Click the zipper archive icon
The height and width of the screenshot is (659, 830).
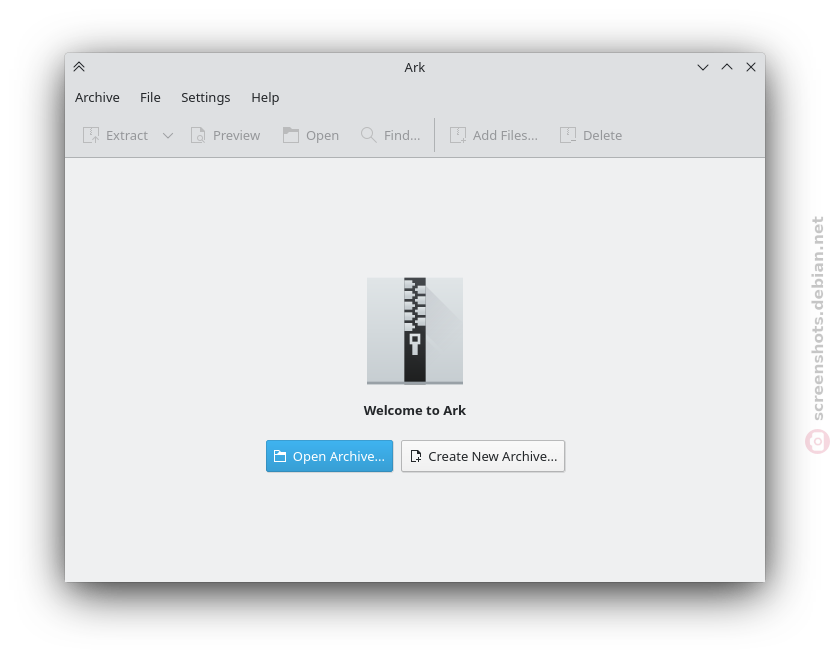pos(415,331)
